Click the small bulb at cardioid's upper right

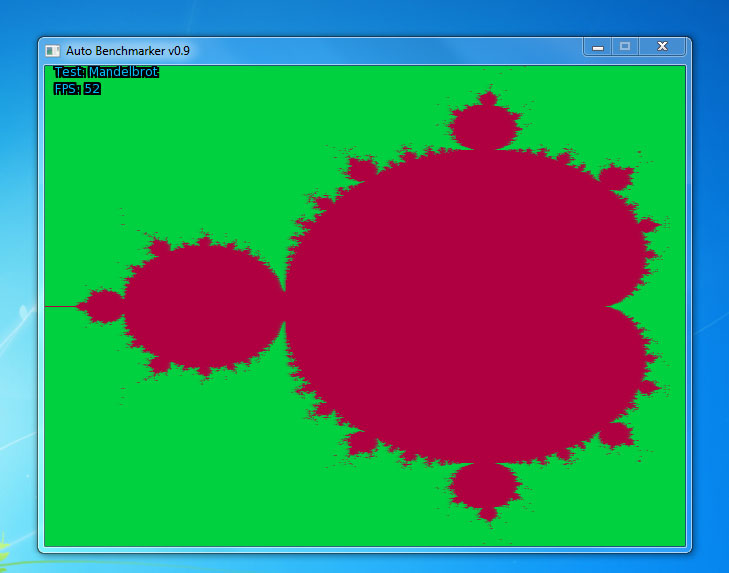(617, 178)
